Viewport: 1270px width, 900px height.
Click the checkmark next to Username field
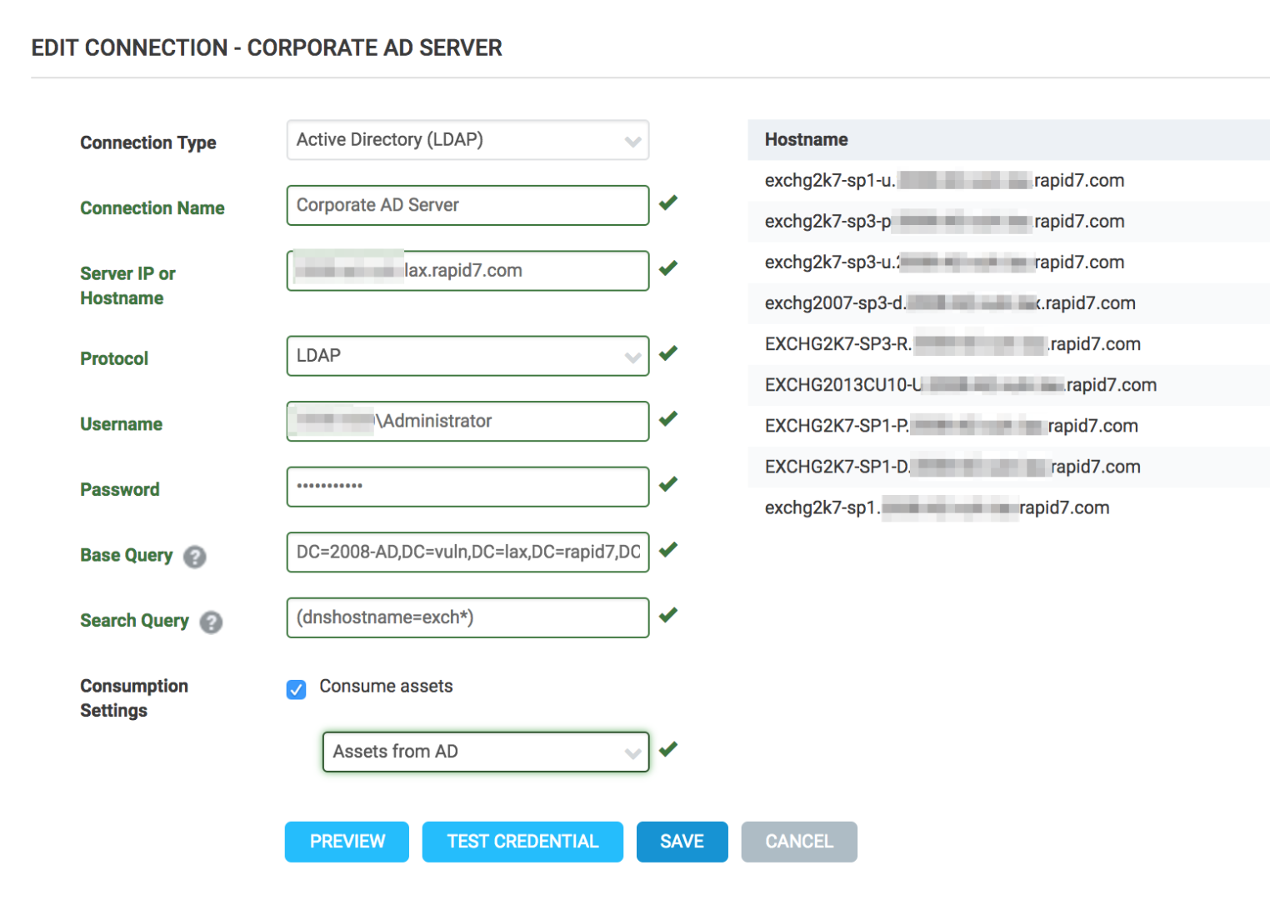pos(669,418)
